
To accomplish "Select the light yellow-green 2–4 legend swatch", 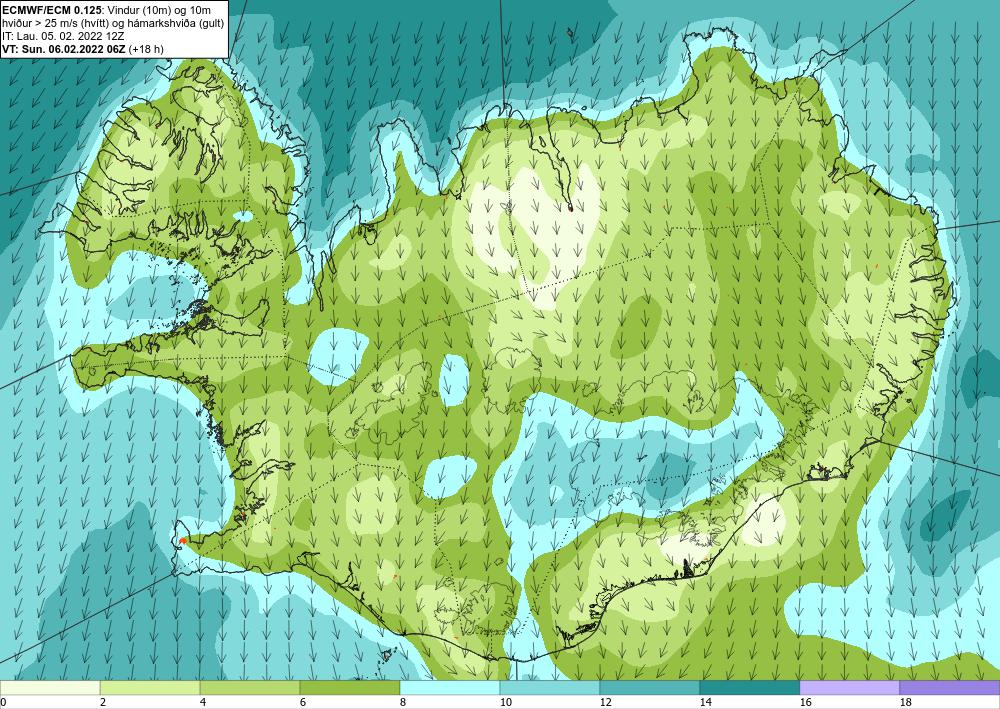I will point(150,687).
